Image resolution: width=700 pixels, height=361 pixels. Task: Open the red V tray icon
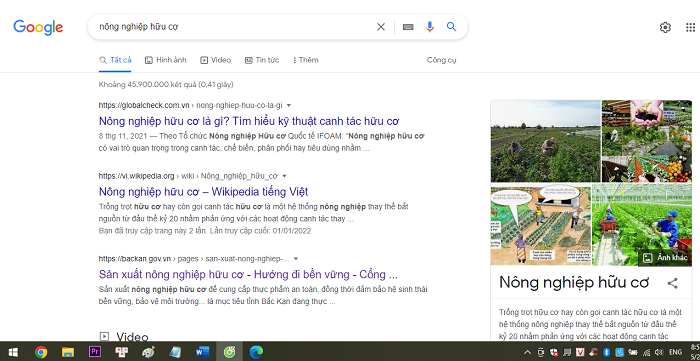(580, 352)
